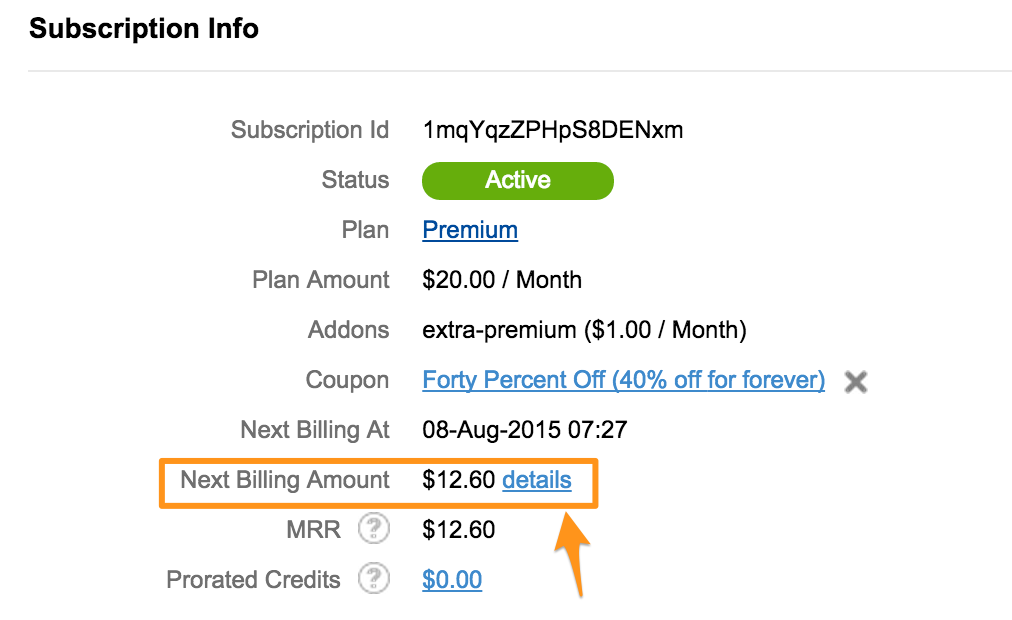The height and width of the screenshot is (620, 1012).
Task: Click the $20.00 / Month plan amount
Action: tap(502, 280)
